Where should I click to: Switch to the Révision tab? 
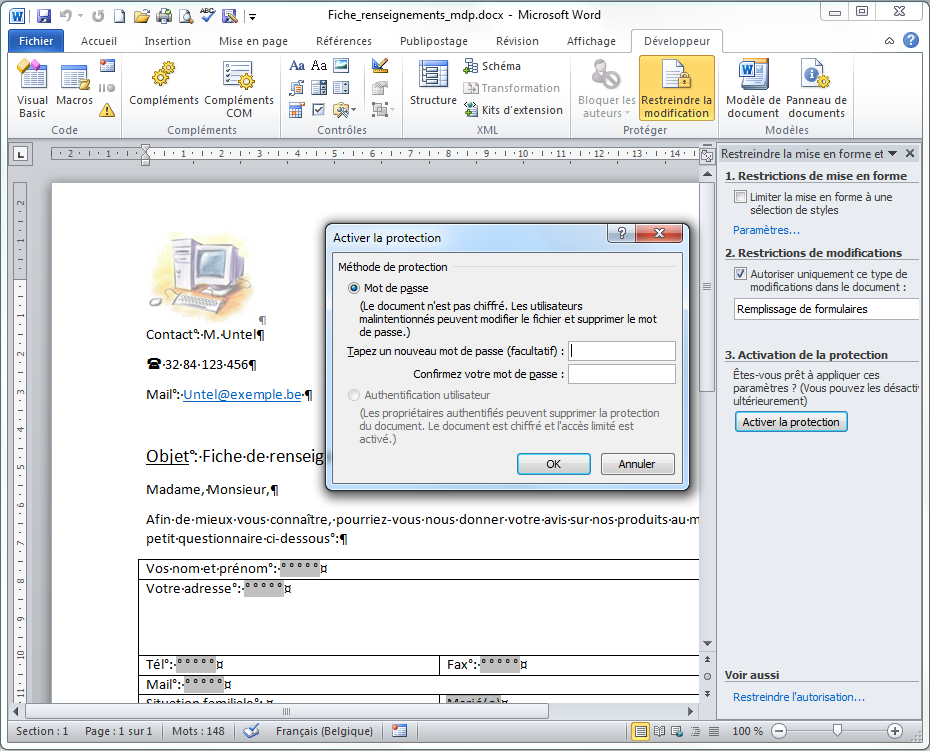coord(517,41)
